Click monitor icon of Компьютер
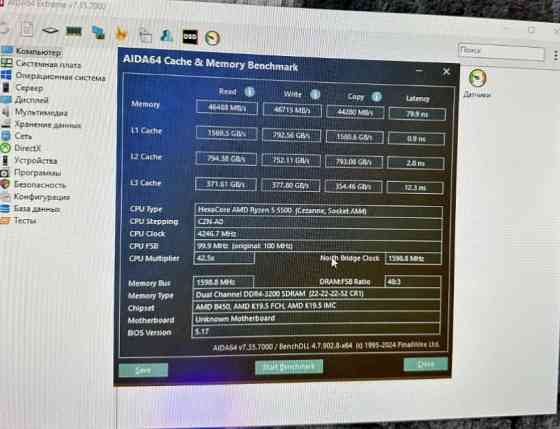560x429 pixels. click(x=7, y=50)
